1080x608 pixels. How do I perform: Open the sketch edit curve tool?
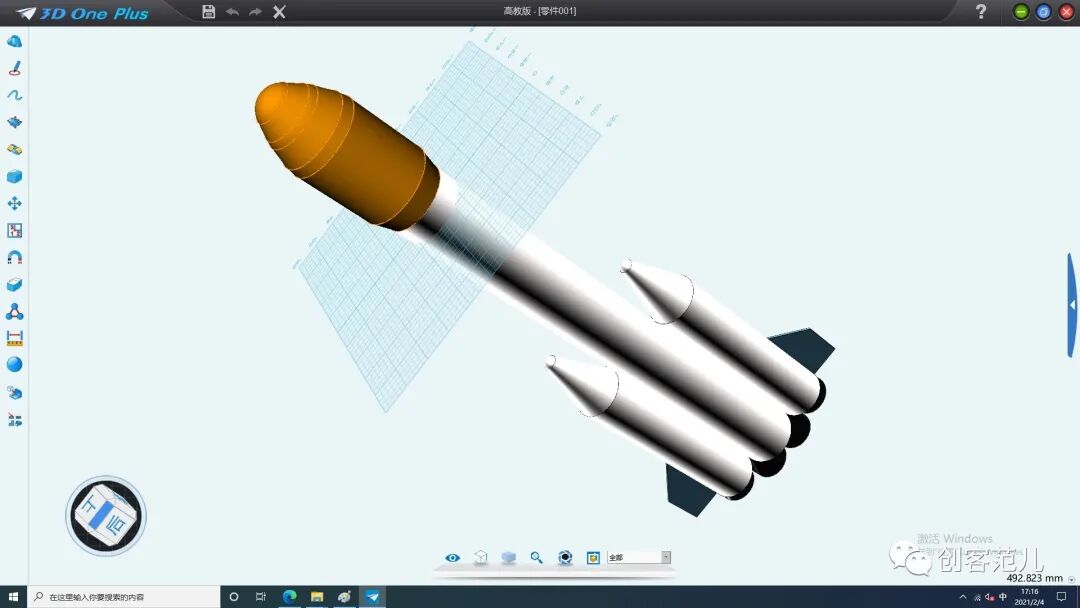coord(14,95)
